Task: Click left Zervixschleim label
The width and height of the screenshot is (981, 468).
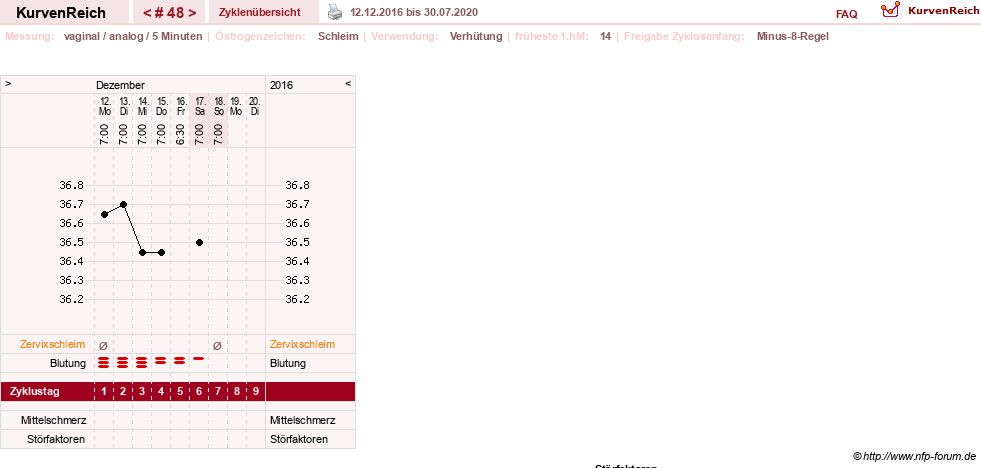Action: [x=53, y=344]
